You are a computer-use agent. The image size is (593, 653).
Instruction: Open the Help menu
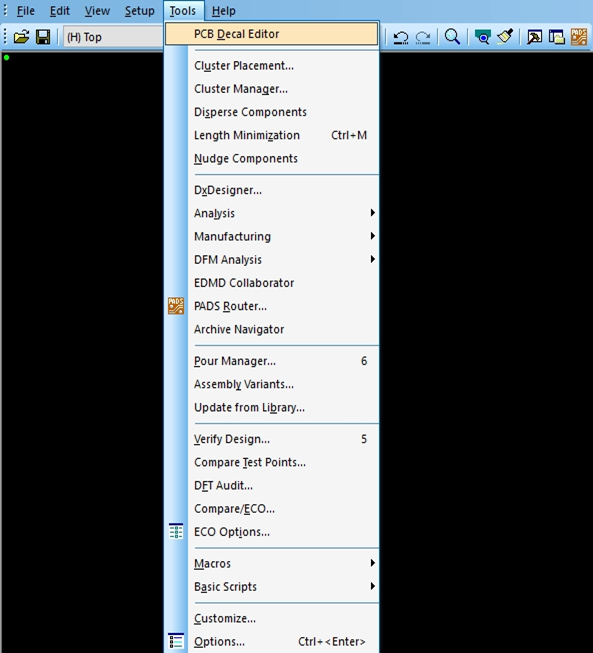click(224, 10)
